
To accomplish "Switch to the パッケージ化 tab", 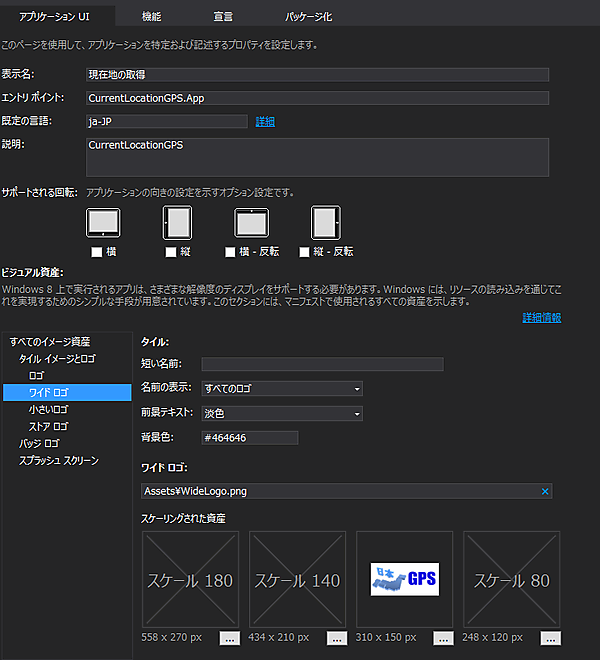I will pyautogui.click(x=309, y=17).
